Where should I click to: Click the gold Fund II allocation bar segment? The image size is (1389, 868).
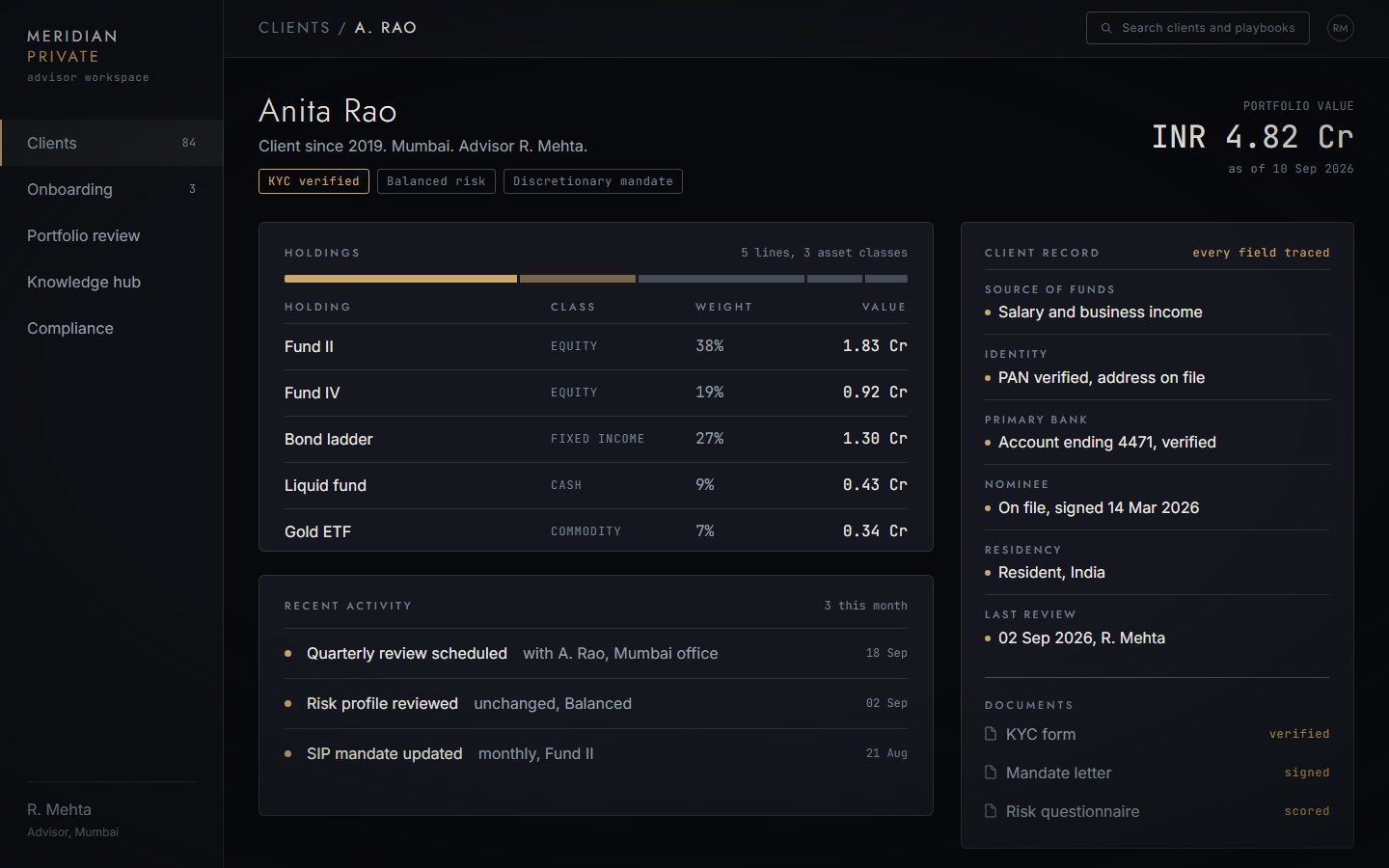point(400,279)
